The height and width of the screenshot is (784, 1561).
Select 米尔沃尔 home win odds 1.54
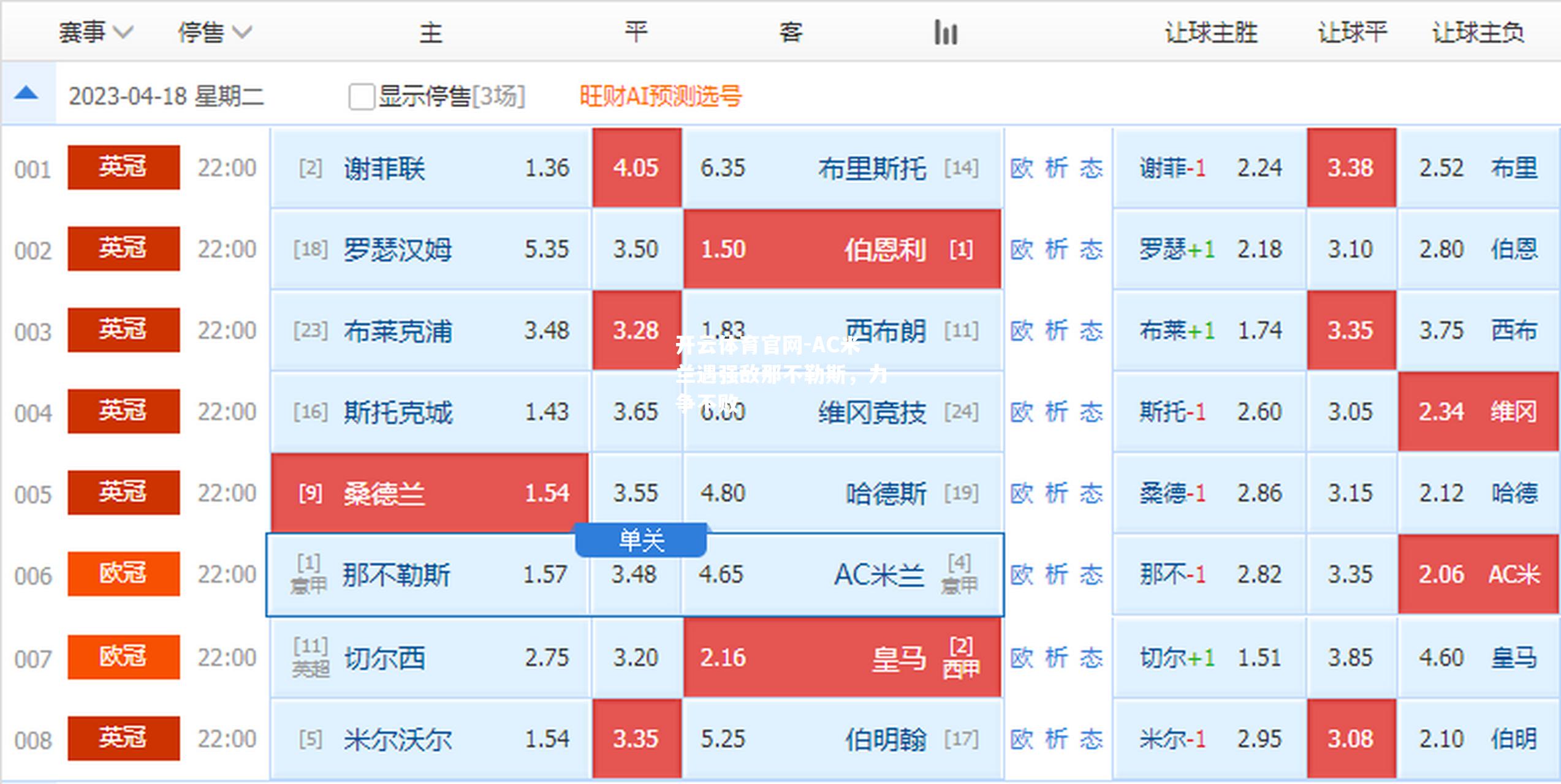pos(430,739)
